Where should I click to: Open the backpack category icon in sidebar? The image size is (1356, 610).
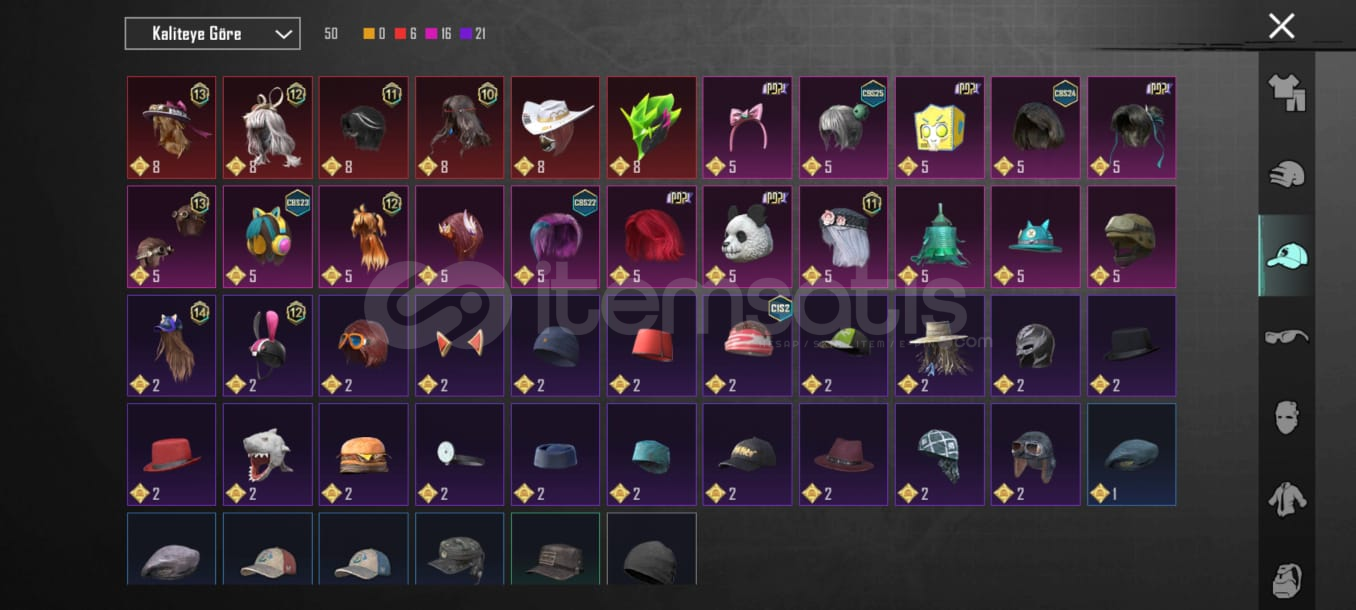point(1286,580)
